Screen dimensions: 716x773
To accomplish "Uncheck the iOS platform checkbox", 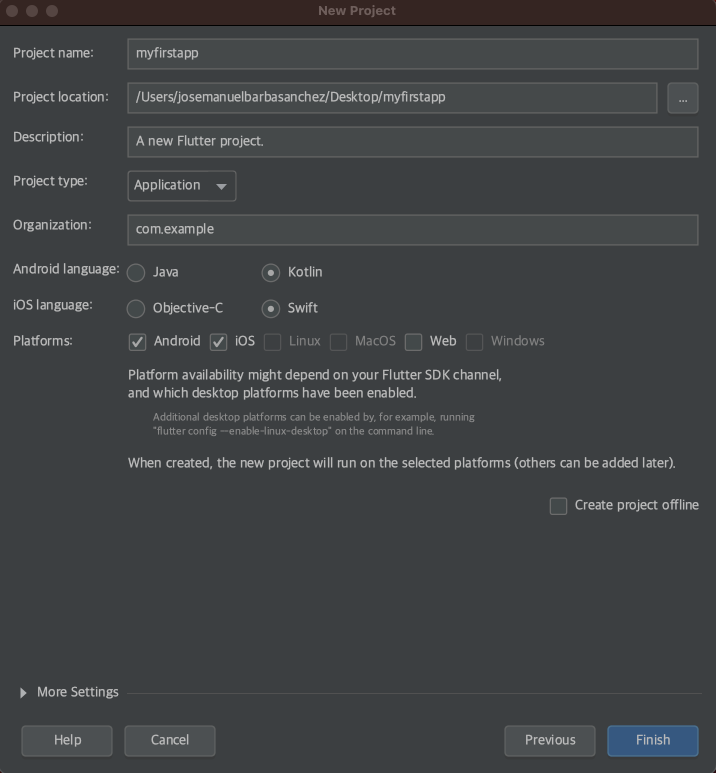I will 218,342.
